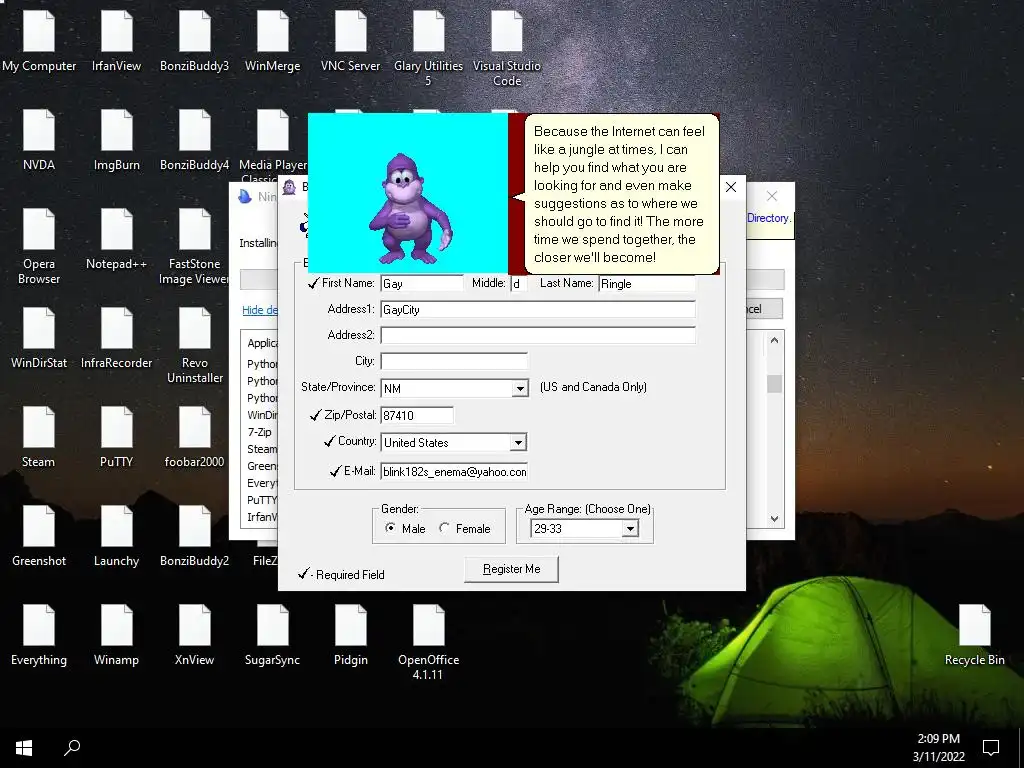Open InfraRecorder desktop shortcut
Viewport: 1024px width, 768px height.
(116, 339)
